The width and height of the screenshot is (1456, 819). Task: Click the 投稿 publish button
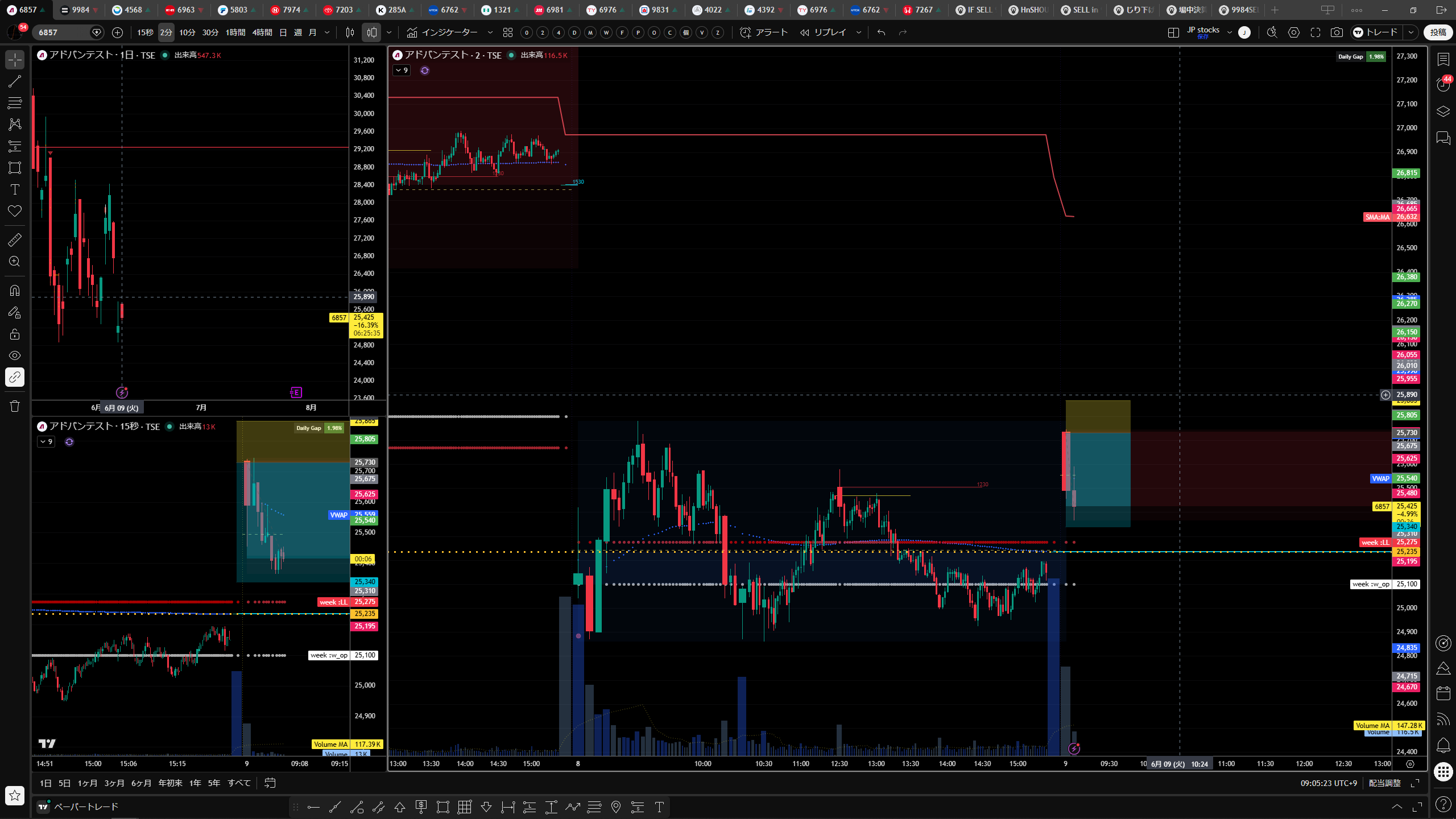pyautogui.click(x=1438, y=32)
